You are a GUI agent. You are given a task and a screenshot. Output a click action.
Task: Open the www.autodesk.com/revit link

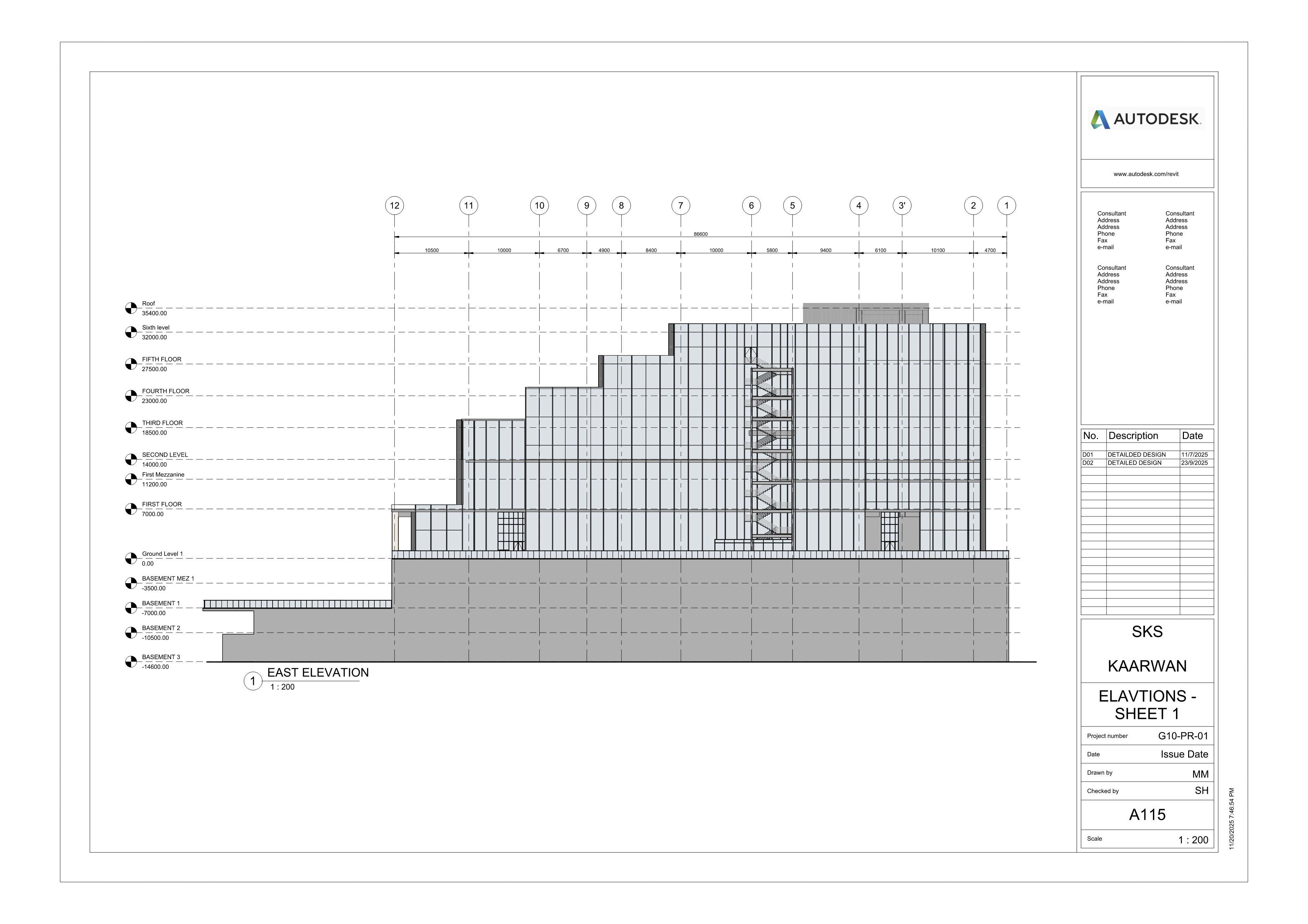point(1146,174)
